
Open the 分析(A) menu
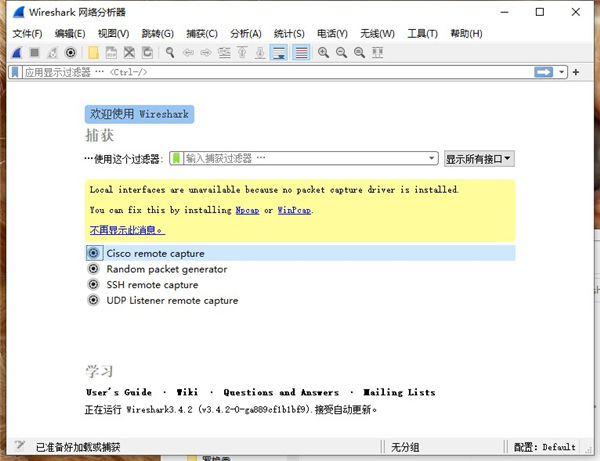(246, 34)
